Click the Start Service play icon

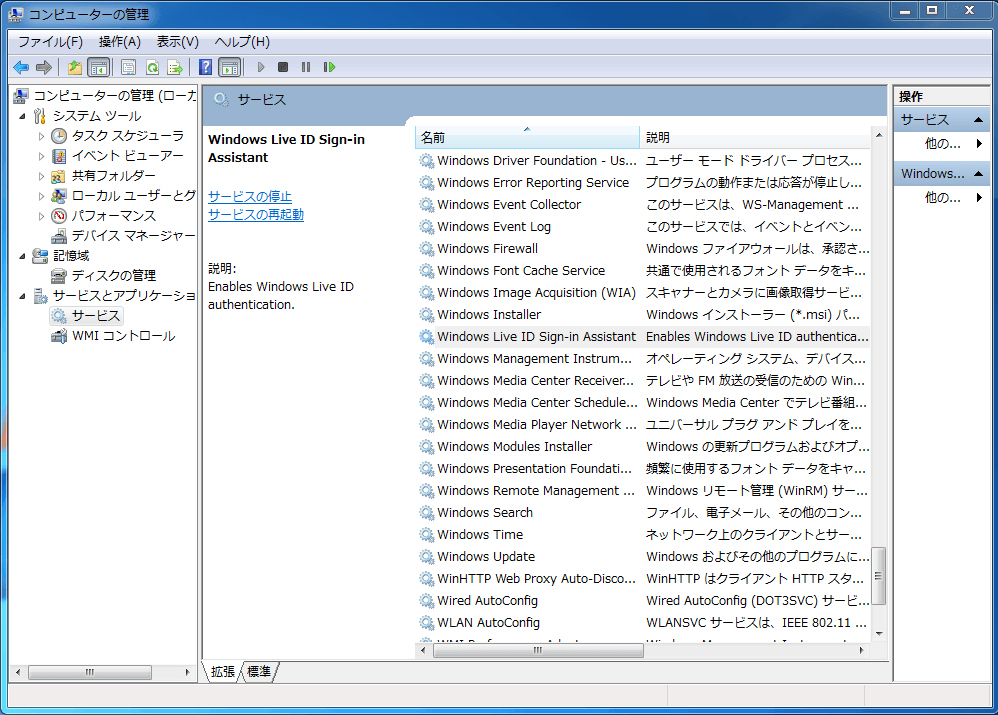click(260, 67)
